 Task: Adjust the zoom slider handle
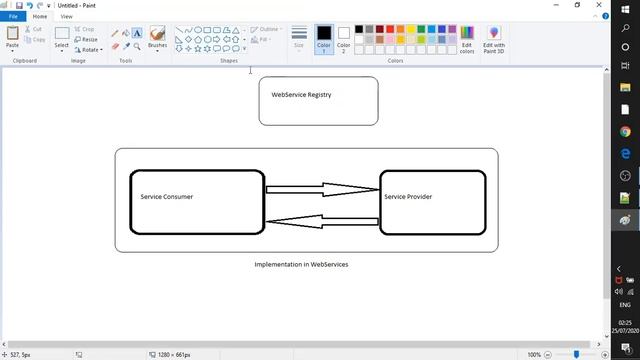coord(576,355)
